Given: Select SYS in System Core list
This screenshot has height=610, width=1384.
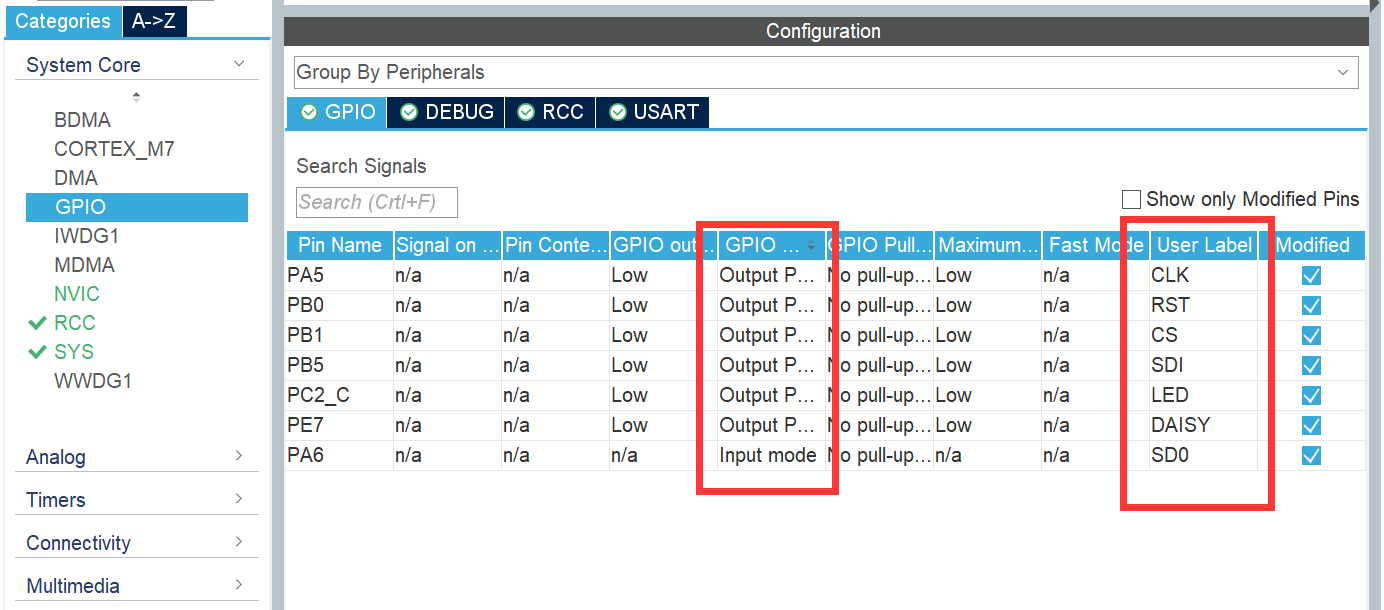Looking at the screenshot, I should tap(74, 352).
